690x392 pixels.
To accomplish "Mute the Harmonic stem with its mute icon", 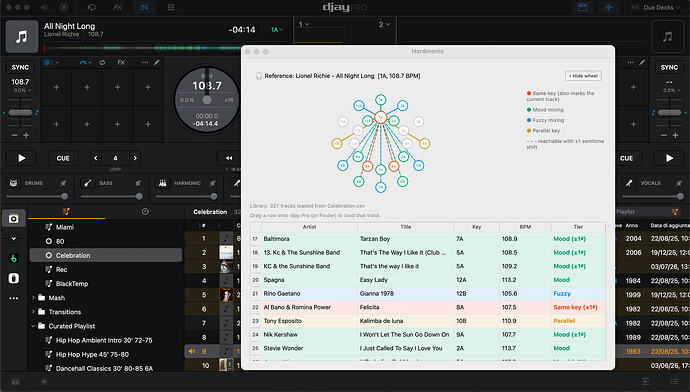I will (x=213, y=183).
